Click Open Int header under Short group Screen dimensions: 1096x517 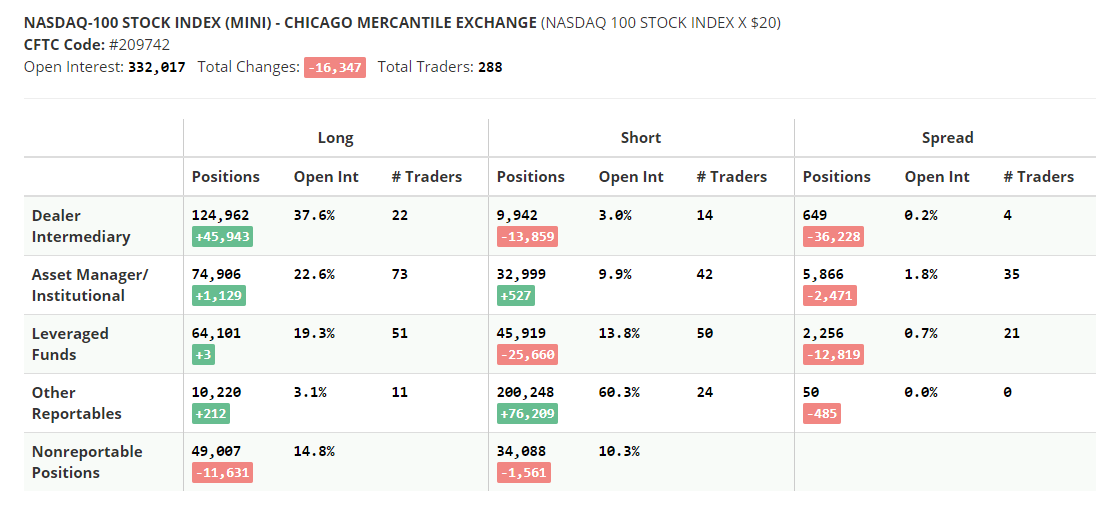(631, 177)
